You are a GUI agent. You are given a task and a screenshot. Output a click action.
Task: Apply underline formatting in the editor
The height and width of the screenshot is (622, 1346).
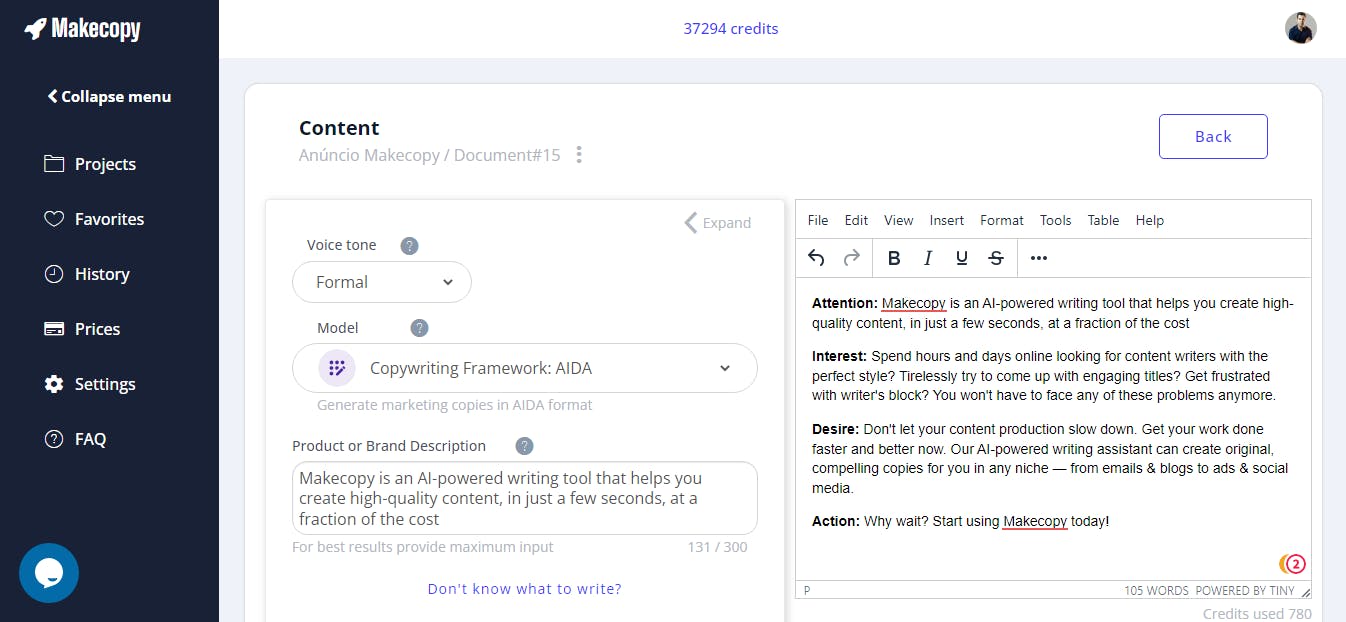click(x=962, y=258)
